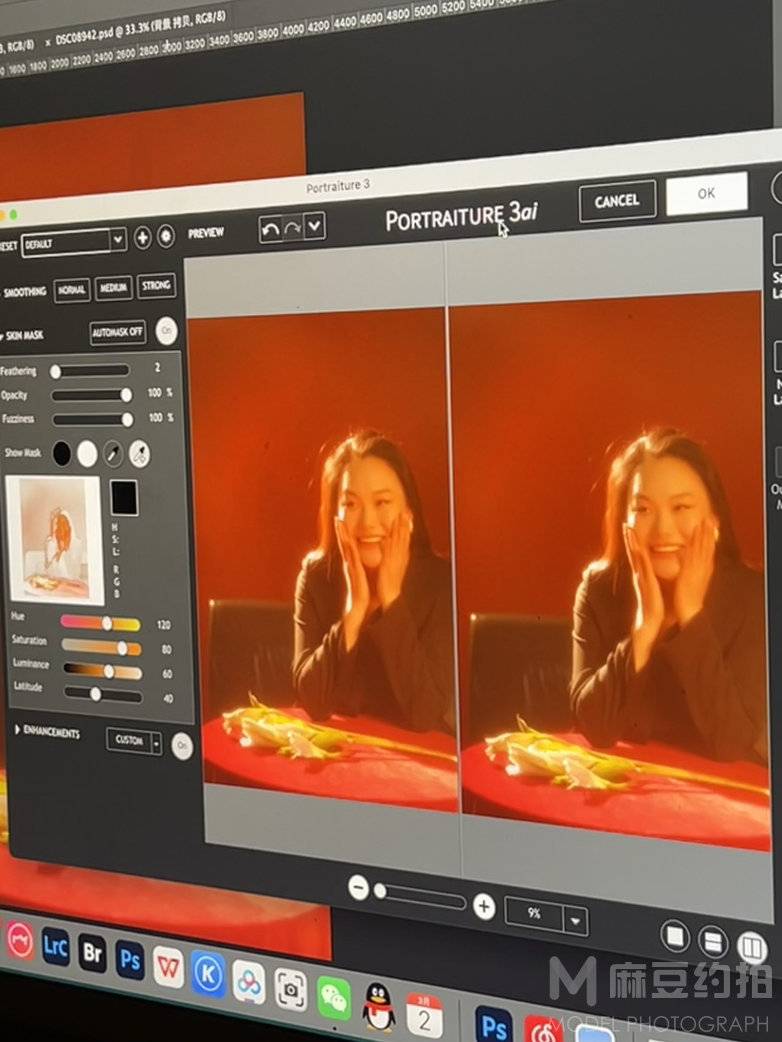Open WeChat from the dock
Viewport: 782px width, 1042px height.
pyautogui.click(x=334, y=997)
